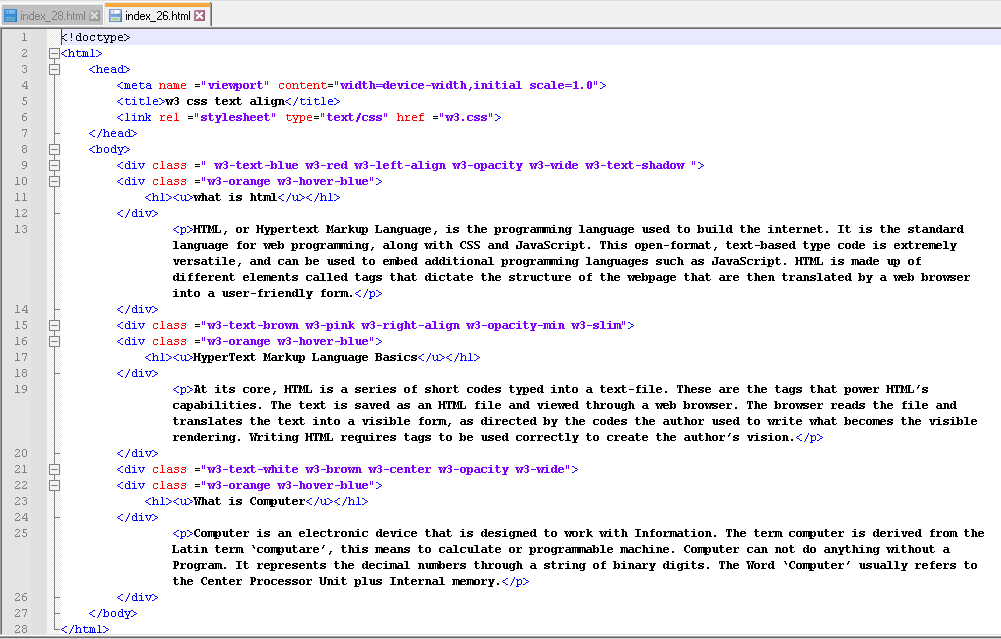Click line number 25 in the gutter
Screen dimensions: 1001x639
pos(22,533)
